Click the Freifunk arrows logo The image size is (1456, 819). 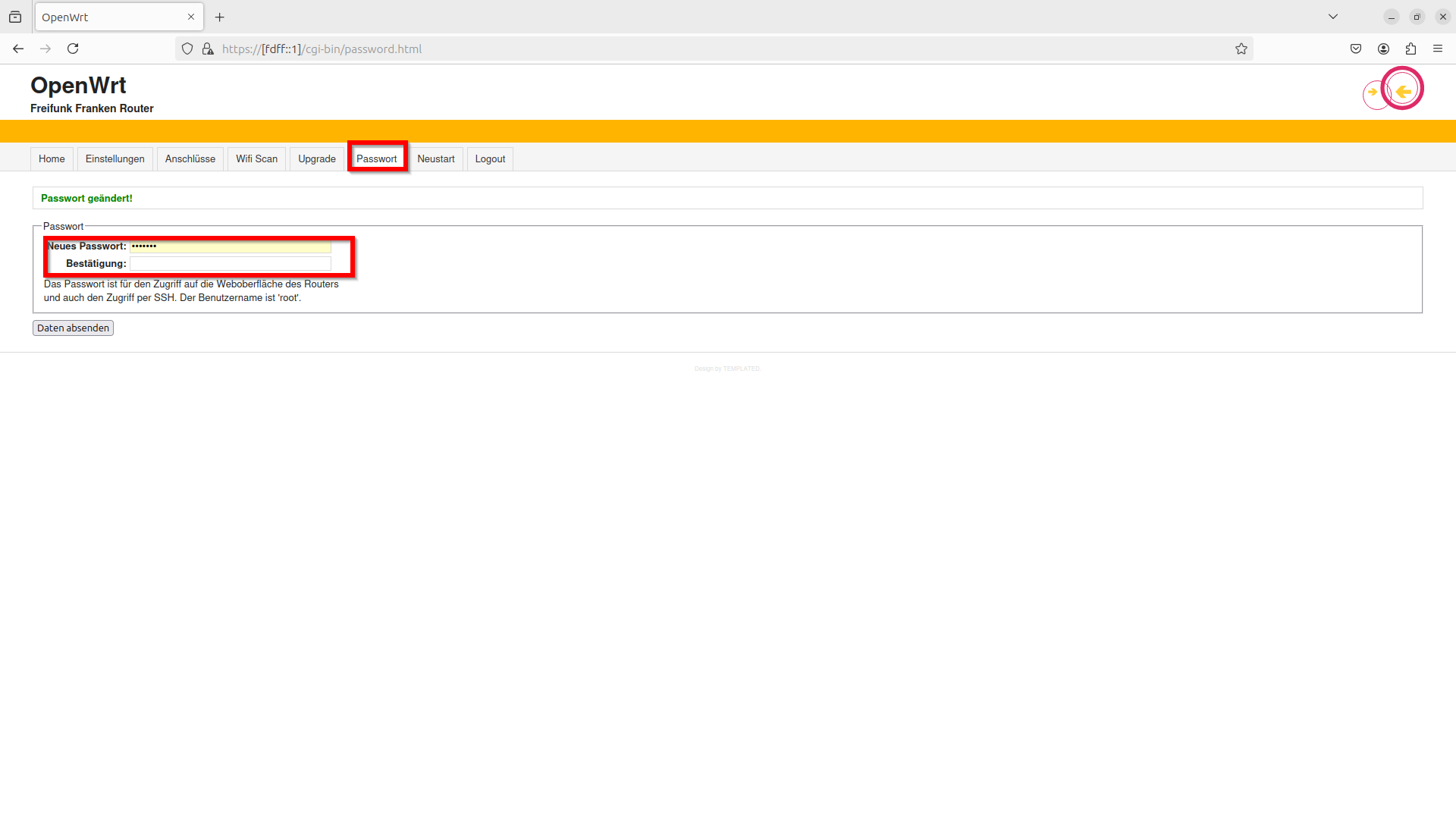pos(1393,90)
